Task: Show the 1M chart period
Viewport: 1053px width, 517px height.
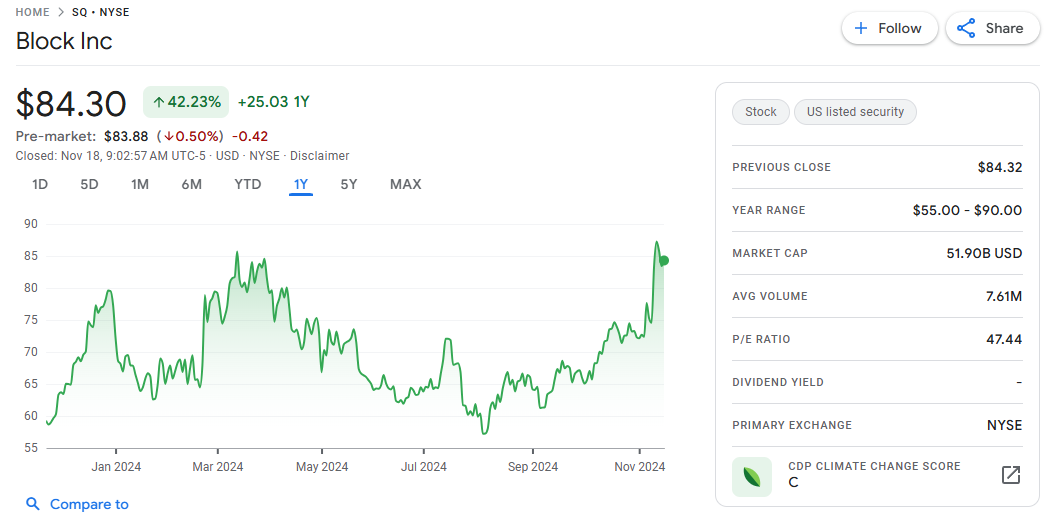Action: point(140,184)
